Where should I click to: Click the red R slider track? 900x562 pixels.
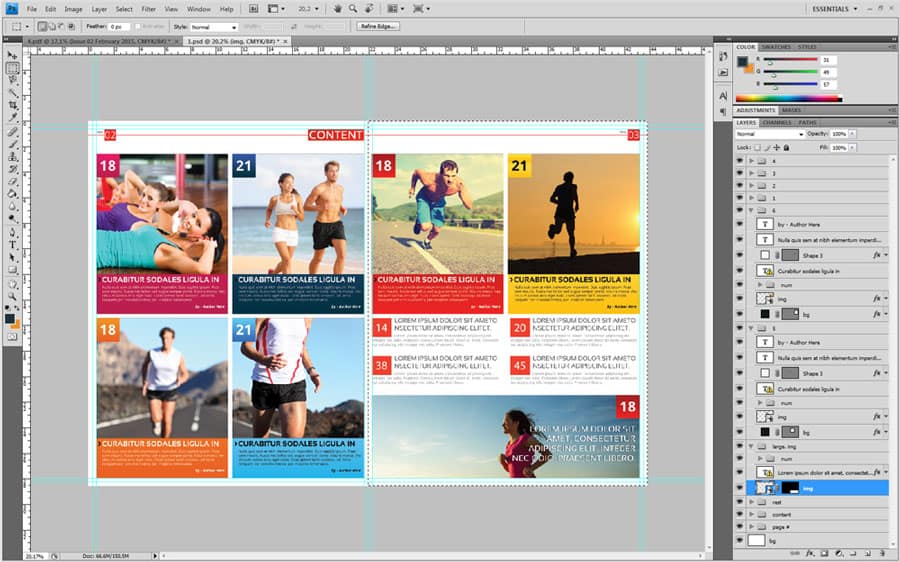(792, 59)
